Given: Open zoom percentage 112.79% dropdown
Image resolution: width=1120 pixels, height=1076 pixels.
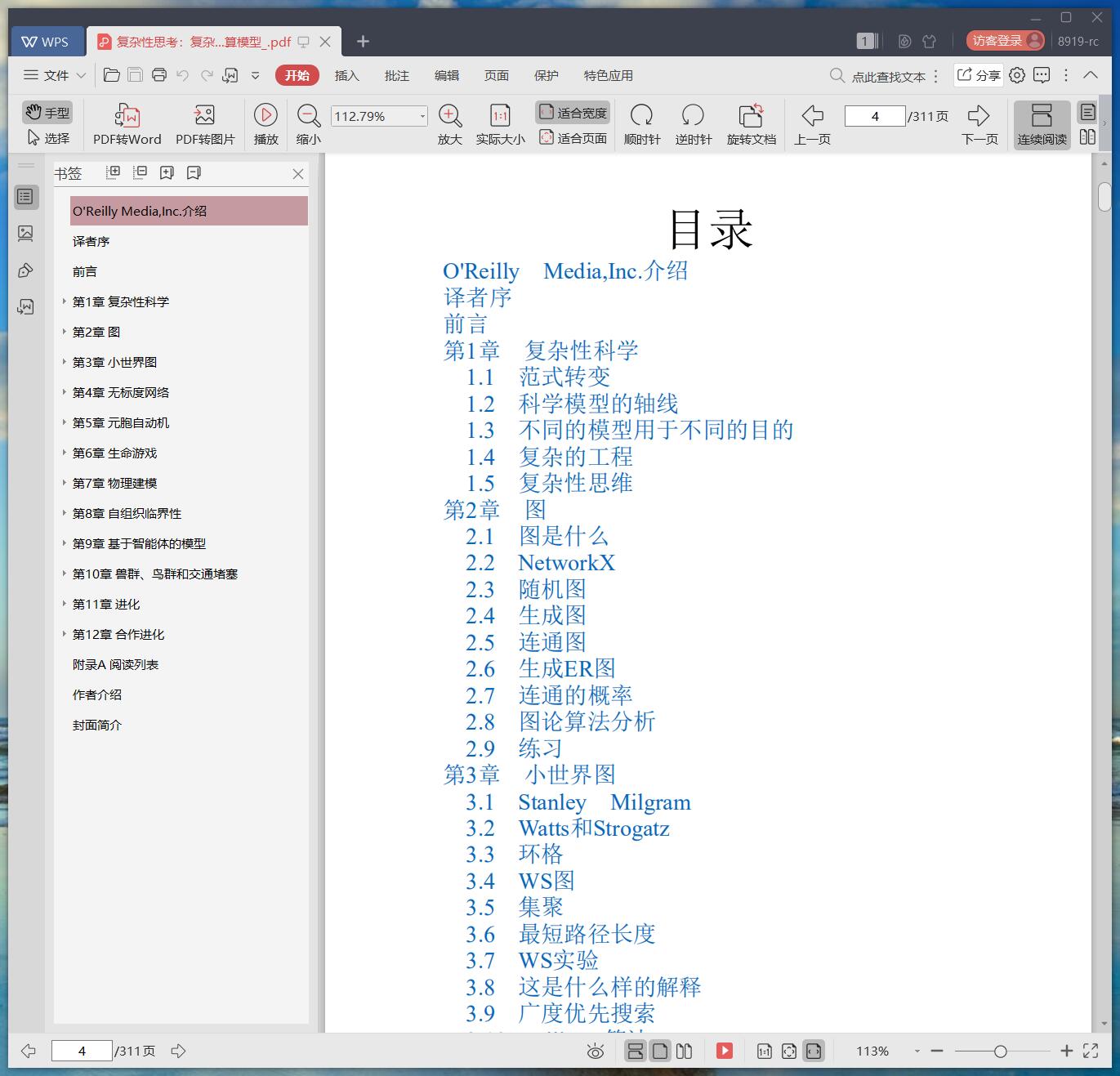Looking at the screenshot, I should tap(422, 116).
